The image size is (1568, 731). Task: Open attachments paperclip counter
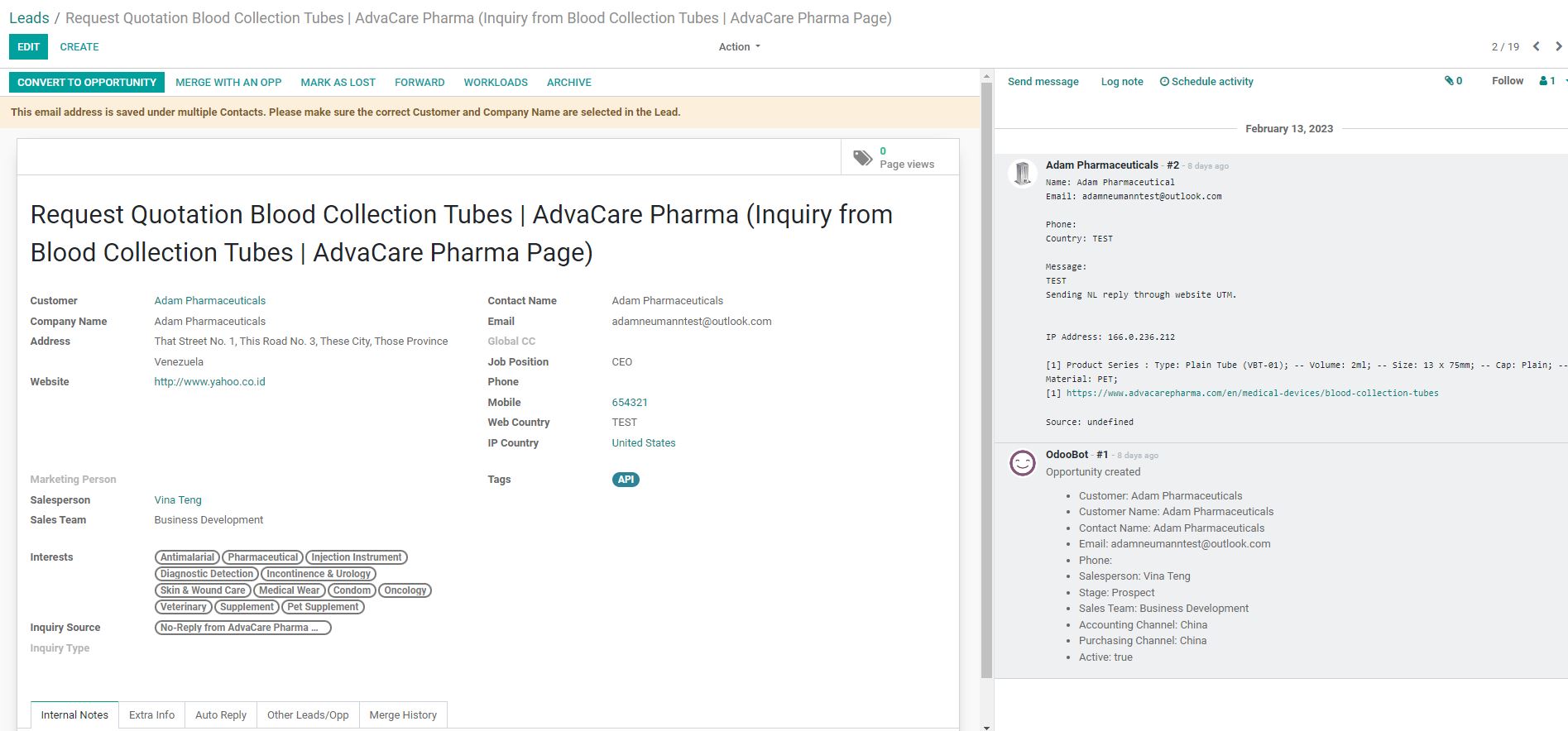pos(1453,81)
